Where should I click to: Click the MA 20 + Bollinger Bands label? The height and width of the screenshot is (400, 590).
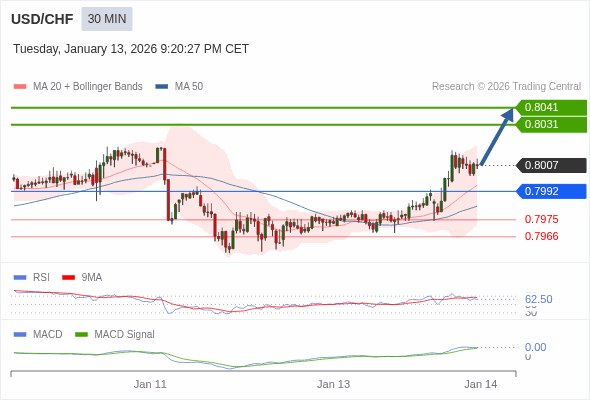[88, 87]
